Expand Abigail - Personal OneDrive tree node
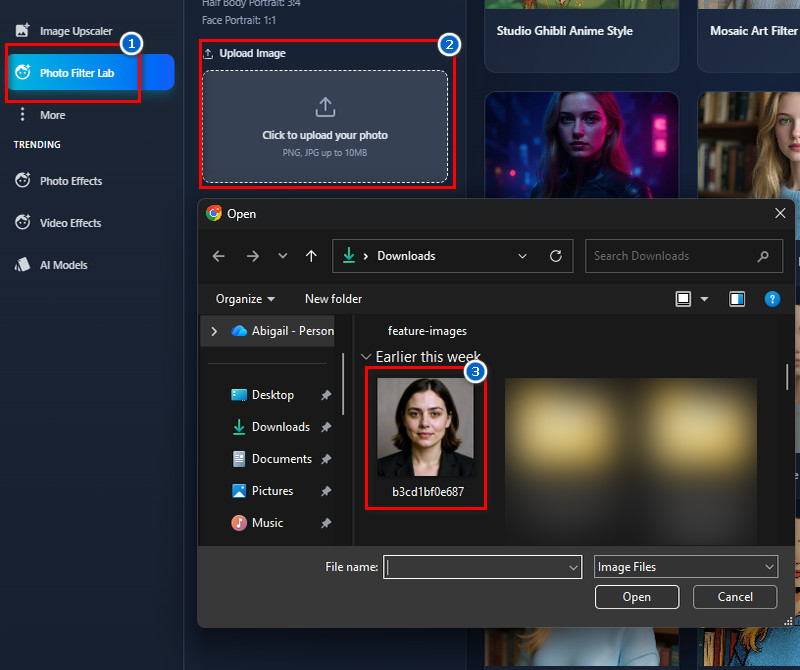 click(x=214, y=331)
